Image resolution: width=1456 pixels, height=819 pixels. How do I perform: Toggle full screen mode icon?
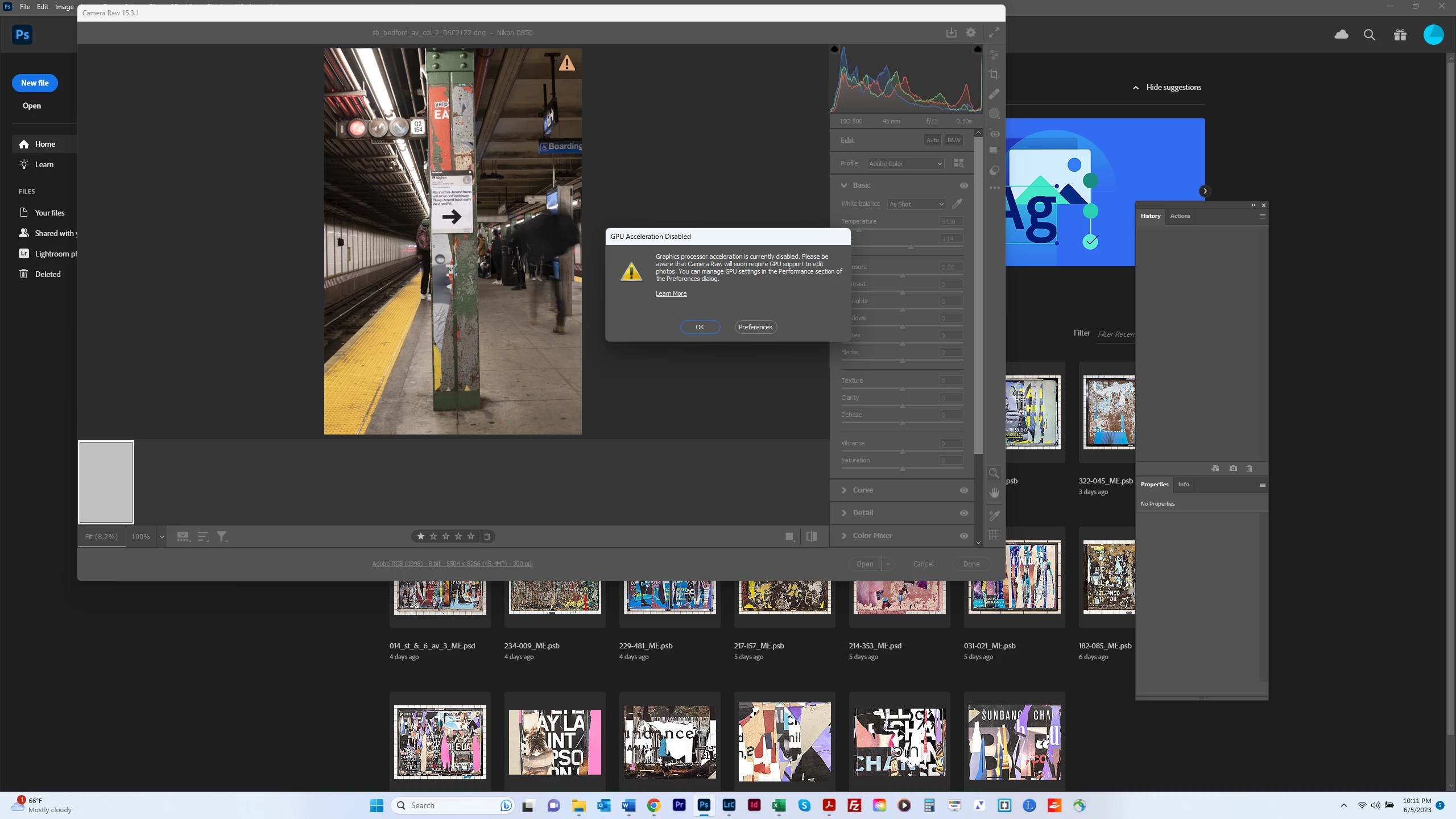[x=994, y=33]
